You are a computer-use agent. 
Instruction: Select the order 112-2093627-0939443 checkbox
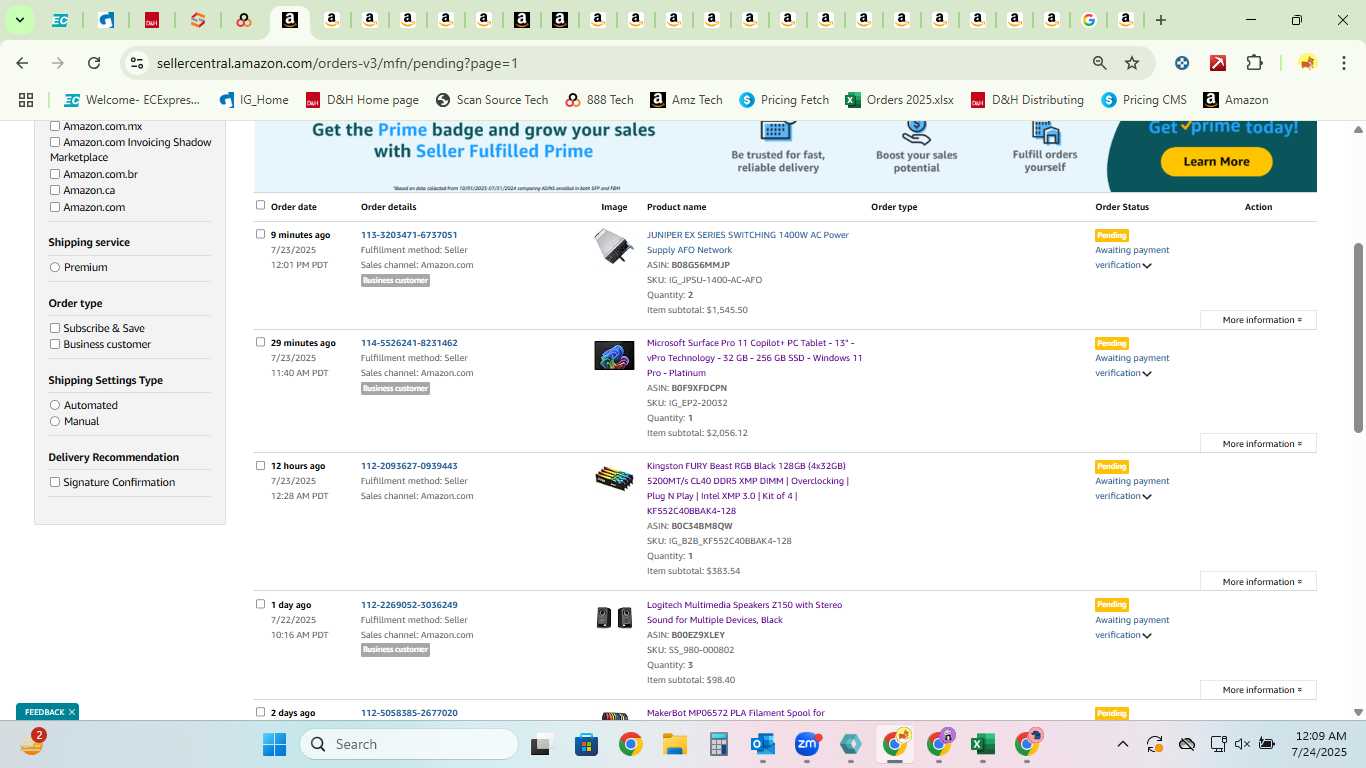(261, 465)
